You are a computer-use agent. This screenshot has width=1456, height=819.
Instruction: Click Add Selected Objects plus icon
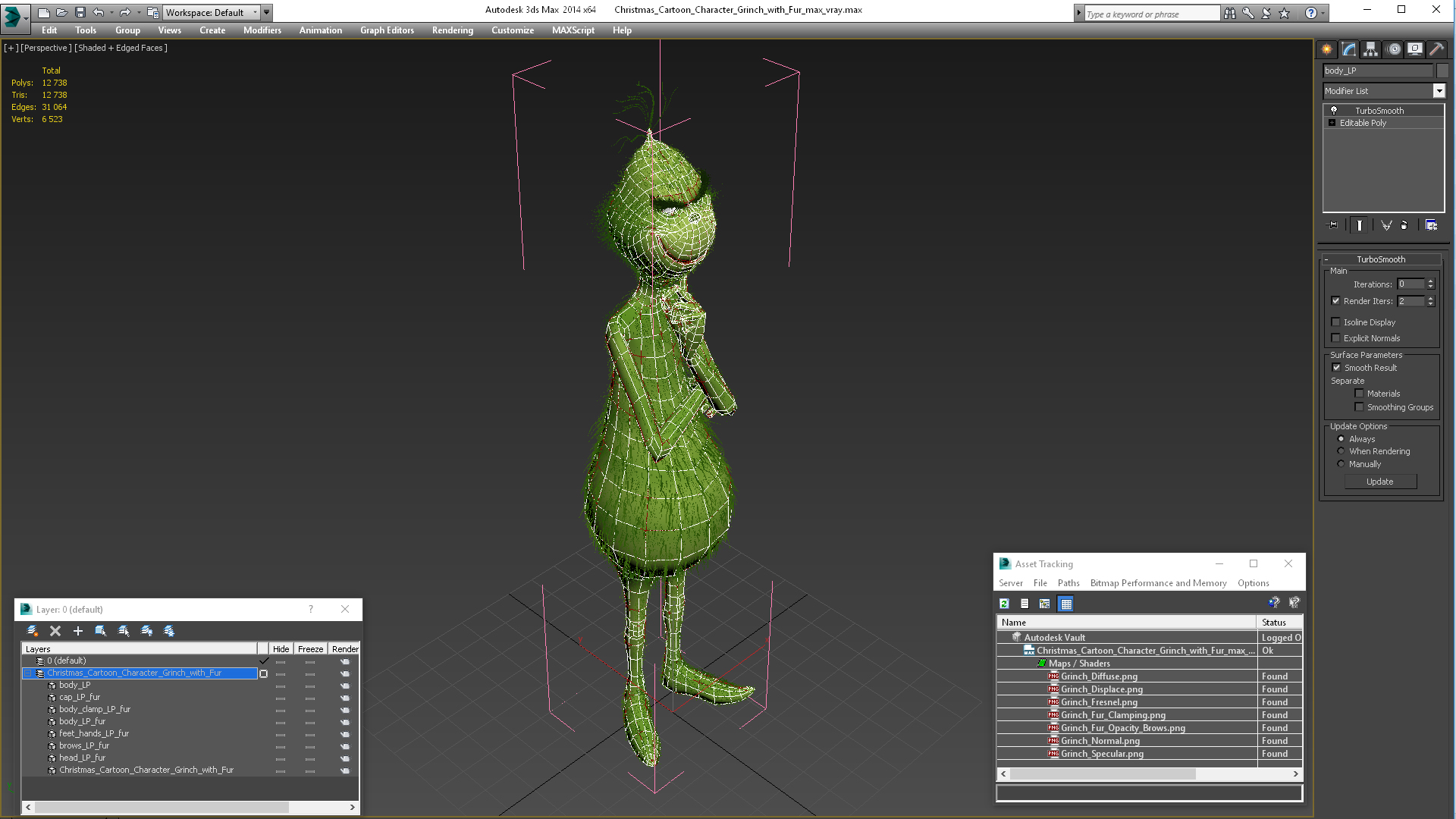(x=77, y=631)
